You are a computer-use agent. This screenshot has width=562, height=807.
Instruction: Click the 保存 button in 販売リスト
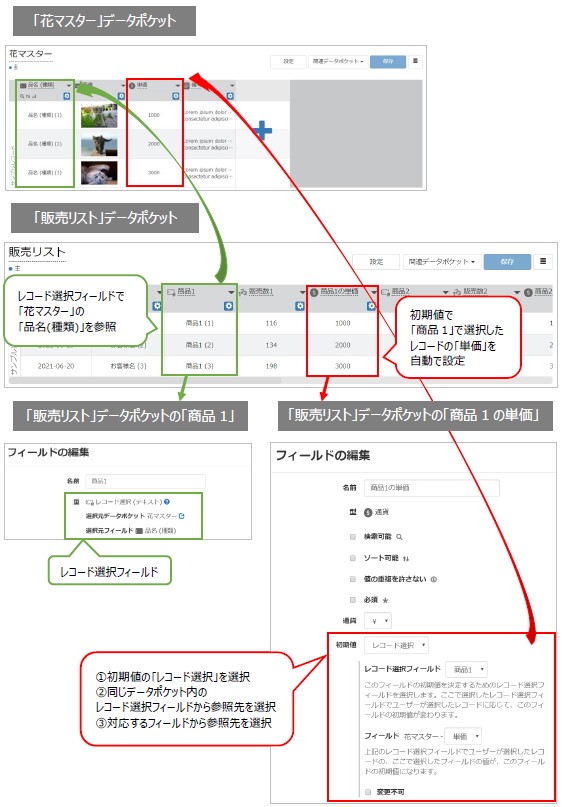tap(507, 261)
